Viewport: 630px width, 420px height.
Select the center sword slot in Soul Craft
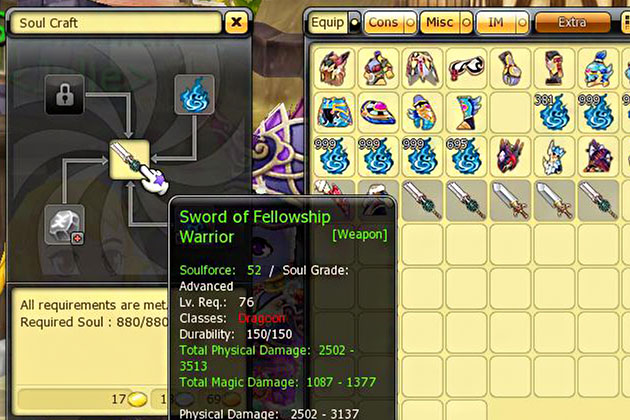(x=129, y=160)
